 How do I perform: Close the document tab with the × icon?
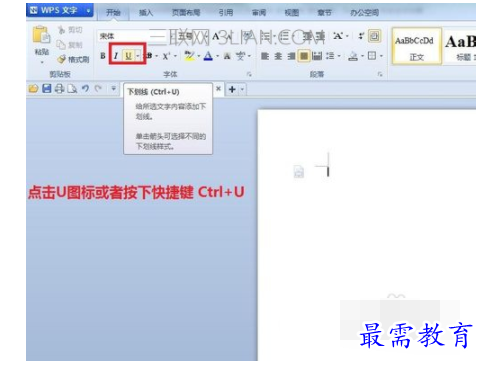coord(218,89)
